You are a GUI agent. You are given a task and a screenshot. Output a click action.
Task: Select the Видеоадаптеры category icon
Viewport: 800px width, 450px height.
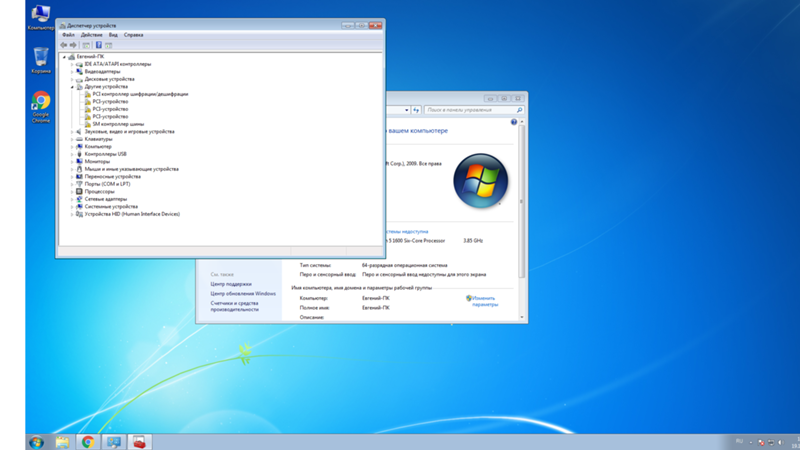pos(79,71)
